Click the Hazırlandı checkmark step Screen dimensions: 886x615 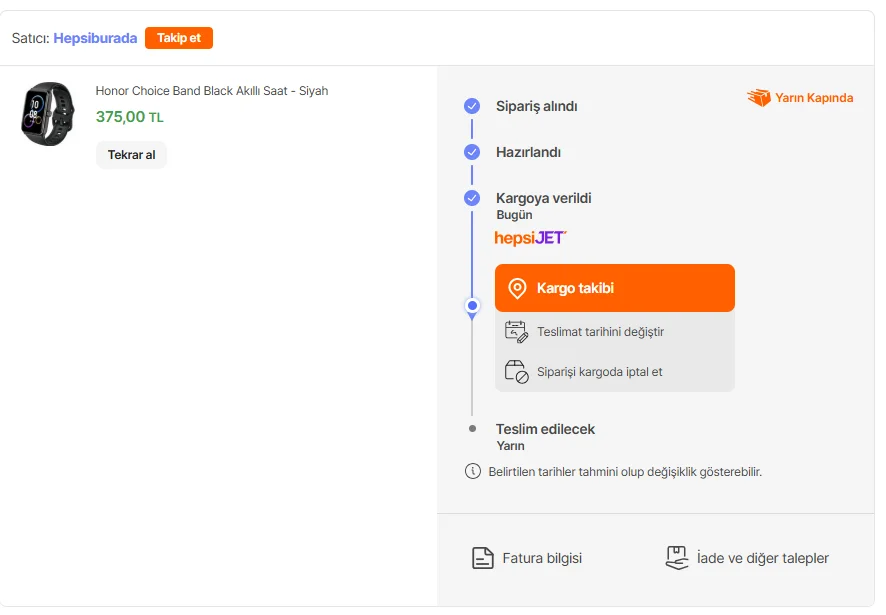coord(472,152)
